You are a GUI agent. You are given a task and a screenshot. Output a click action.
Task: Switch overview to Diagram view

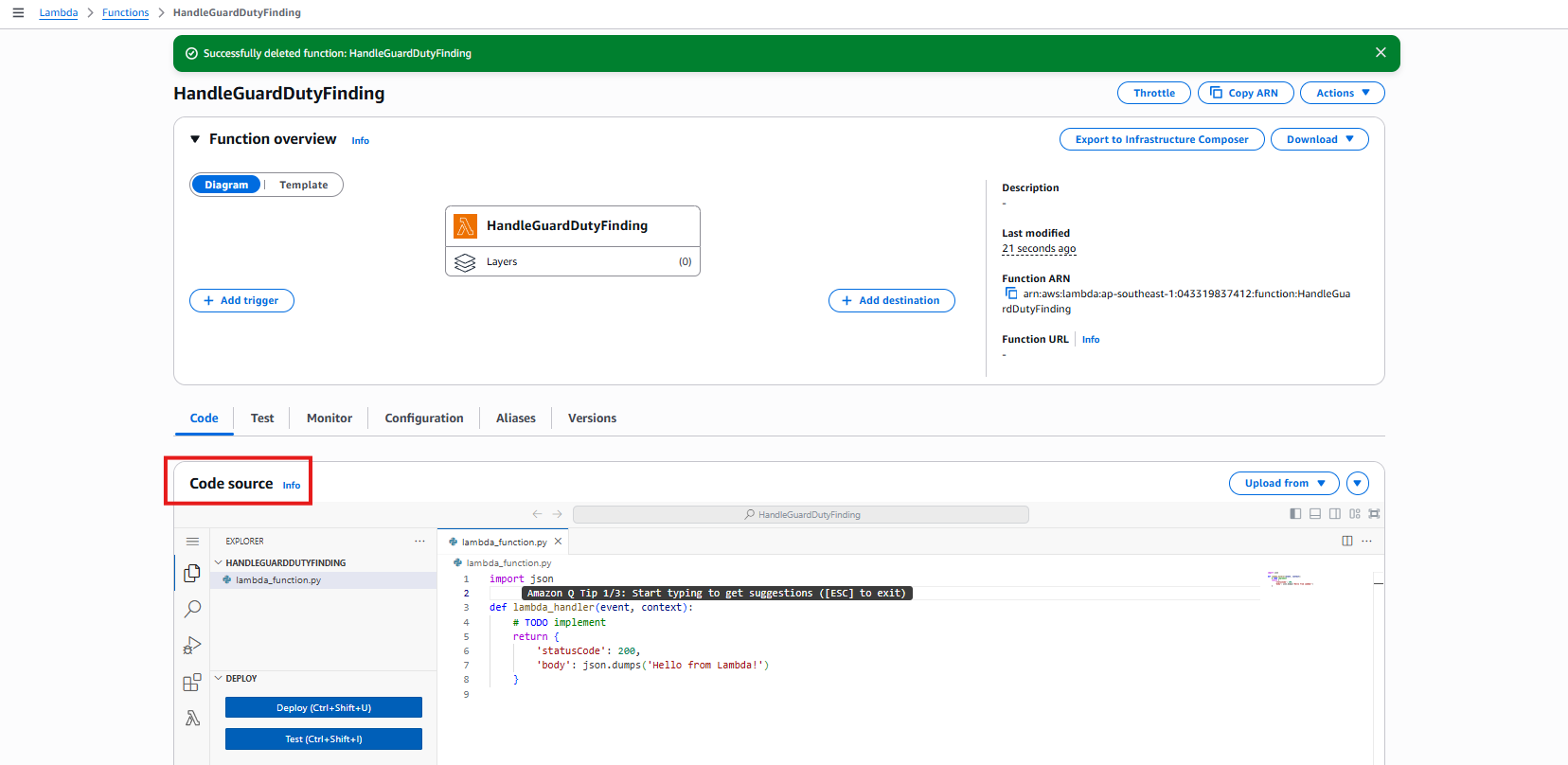(x=226, y=185)
